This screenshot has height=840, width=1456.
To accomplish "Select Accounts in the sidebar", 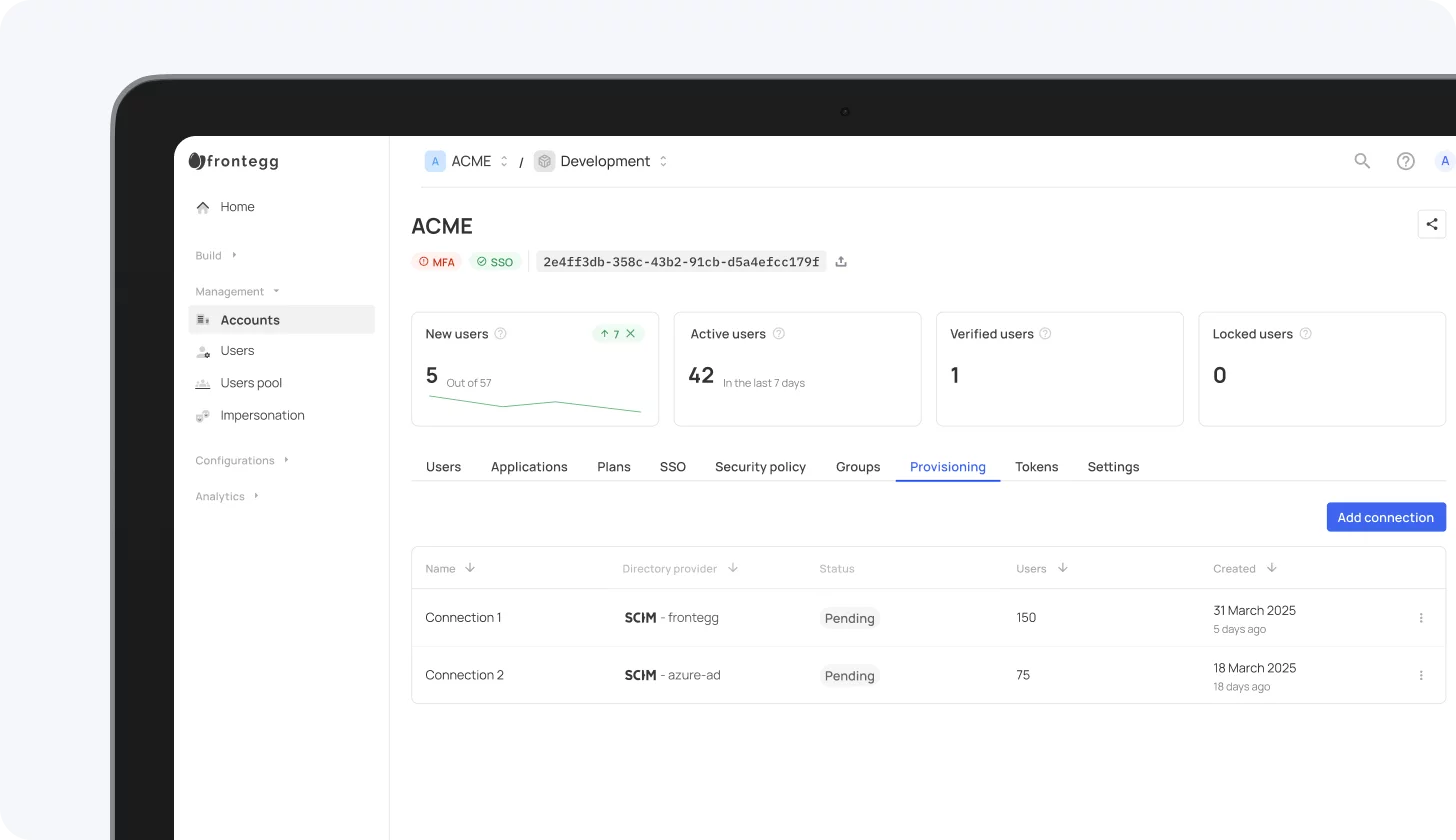I will (281, 320).
